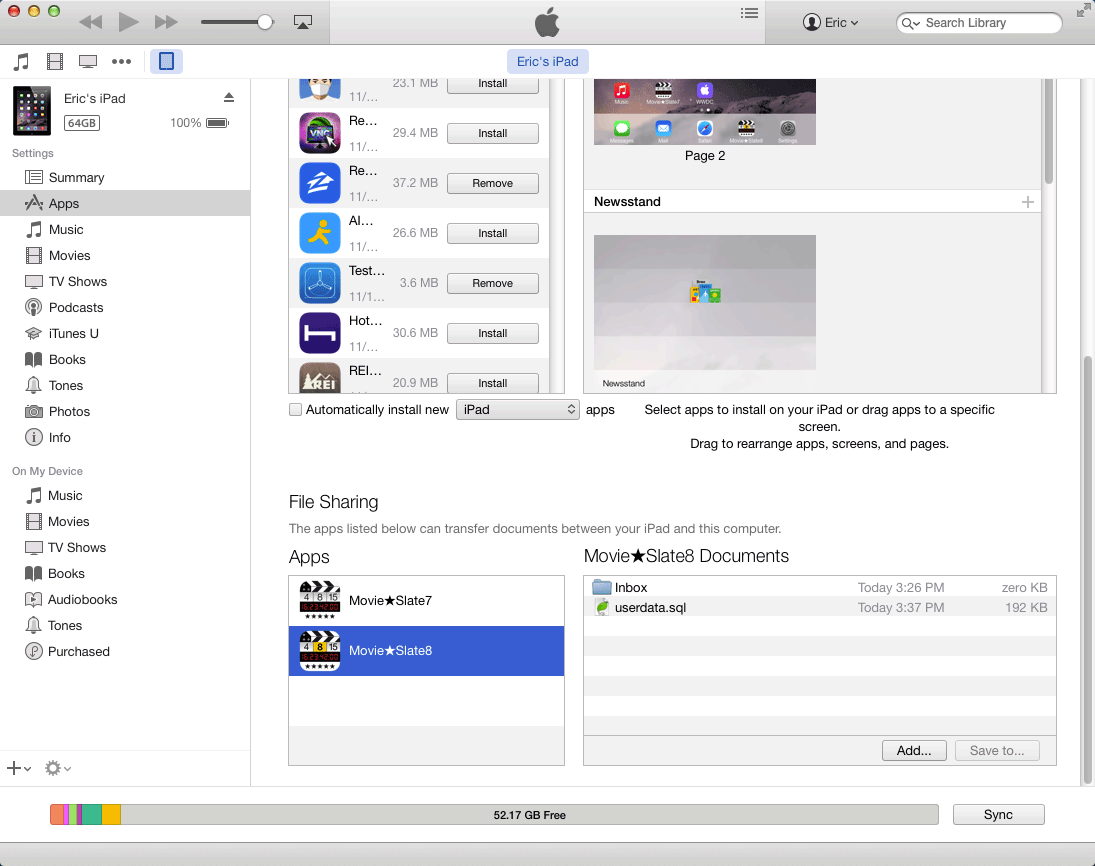The width and height of the screenshot is (1095, 866).
Task: Click the iPad device thumbnail in sidebar
Action: pyautogui.click(x=32, y=110)
